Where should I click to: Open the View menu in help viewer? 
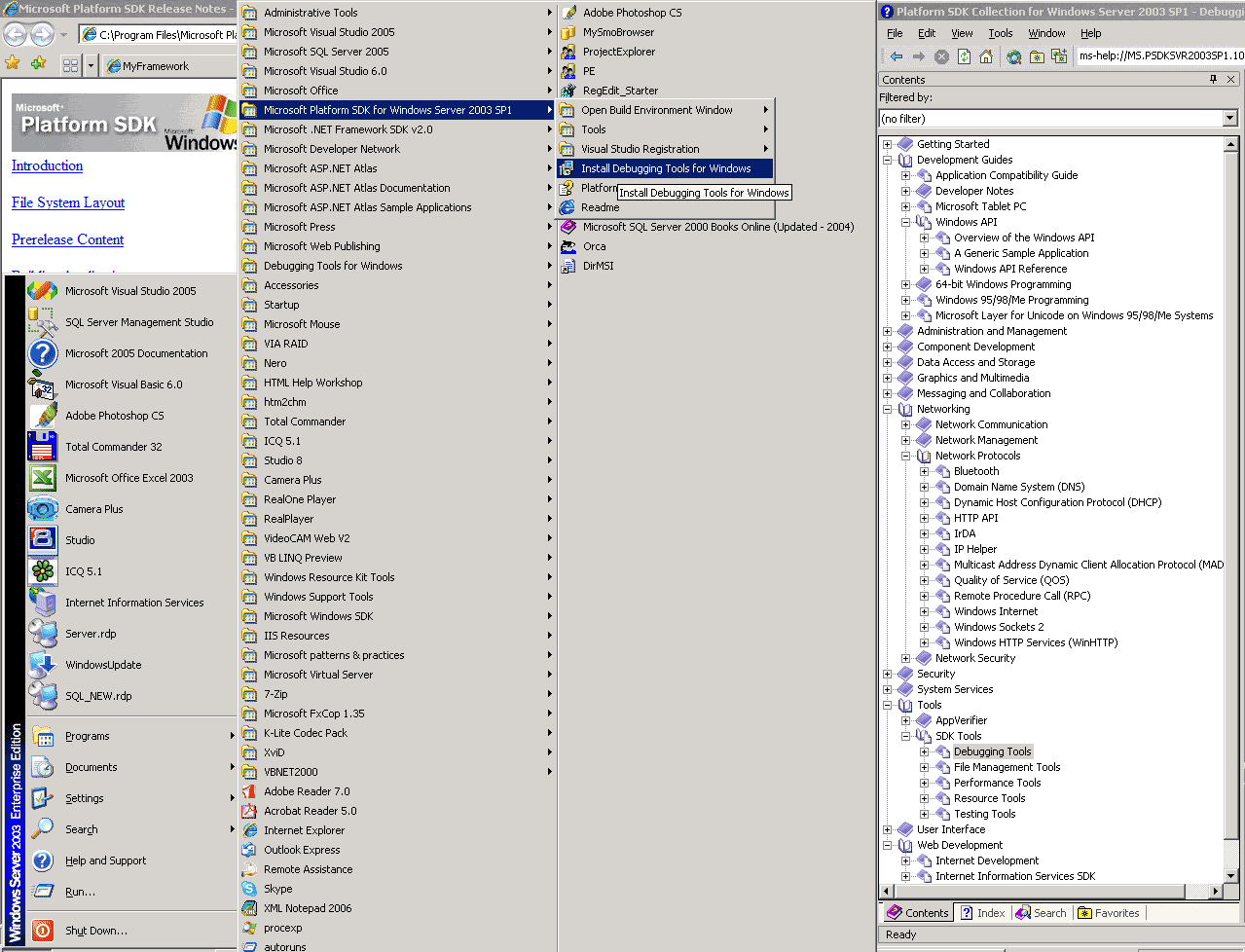pyautogui.click(x=962, y=33)
